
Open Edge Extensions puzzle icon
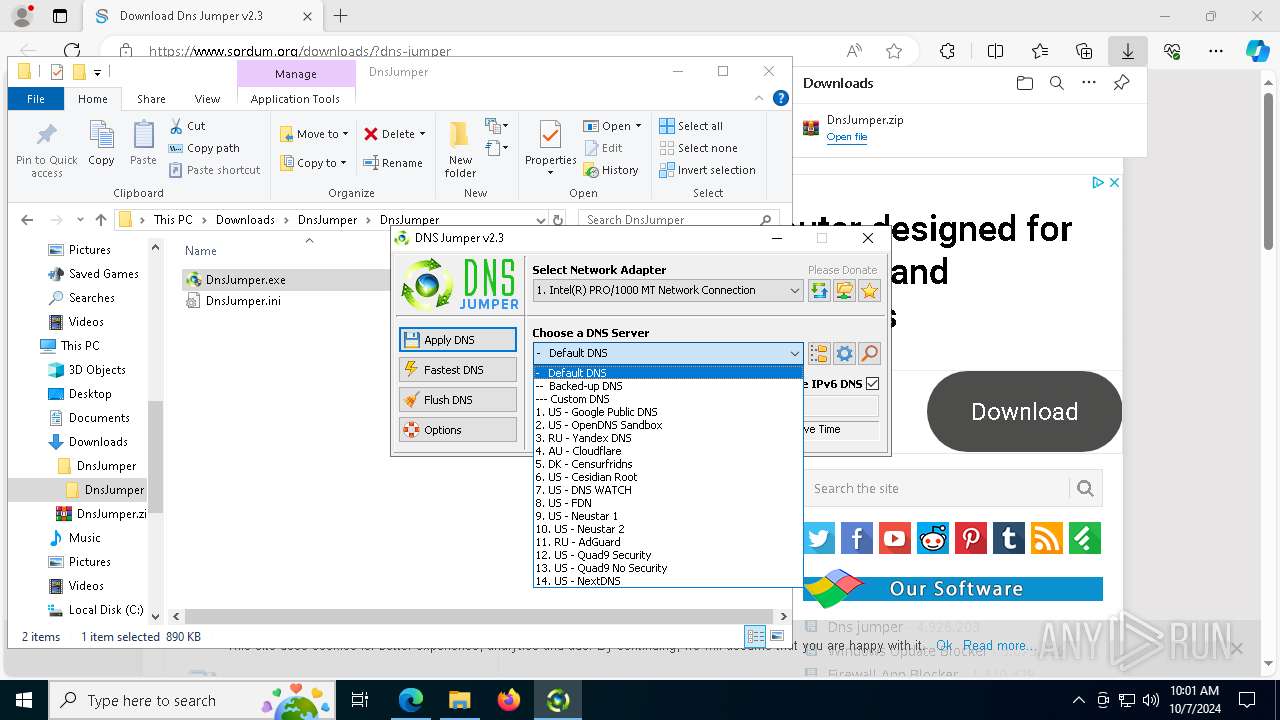[947, 51]
